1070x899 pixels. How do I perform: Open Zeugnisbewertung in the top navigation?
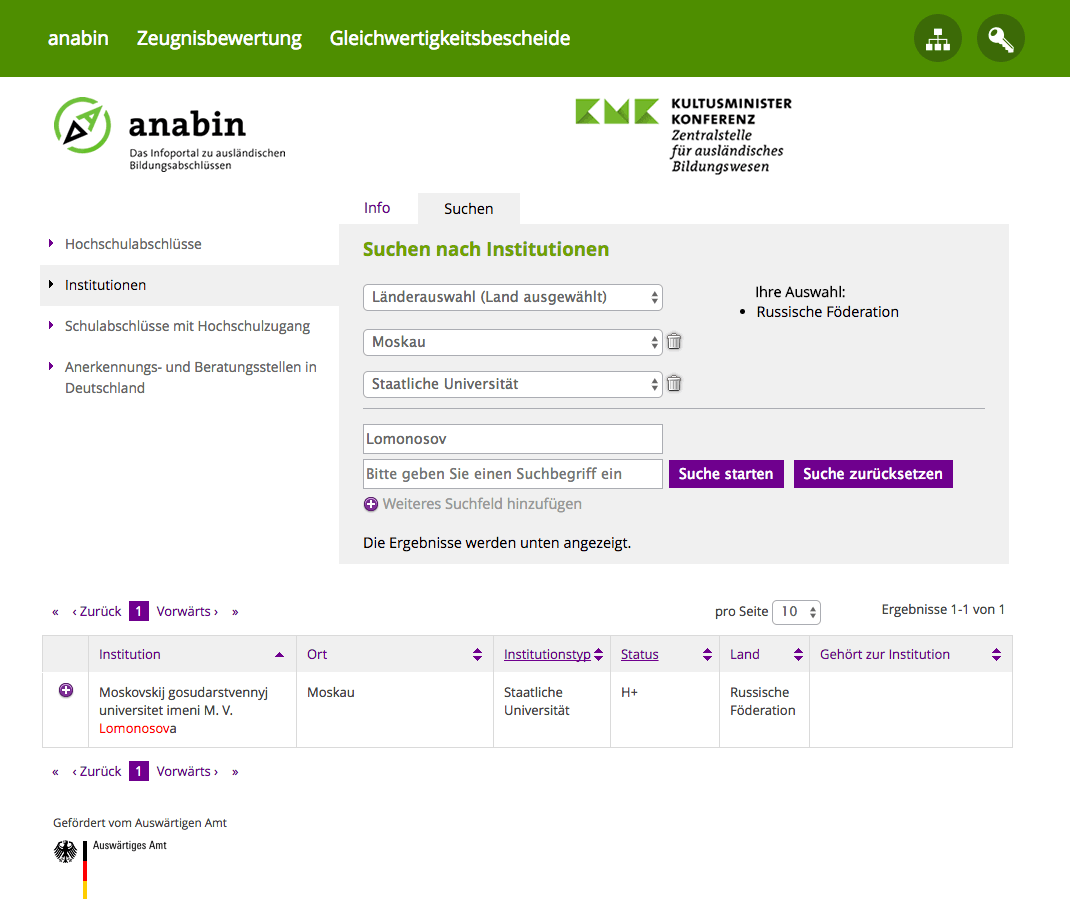219,39
